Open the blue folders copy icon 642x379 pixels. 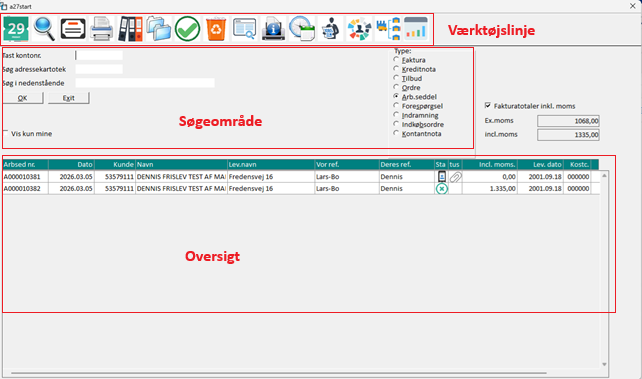[158, 29]
